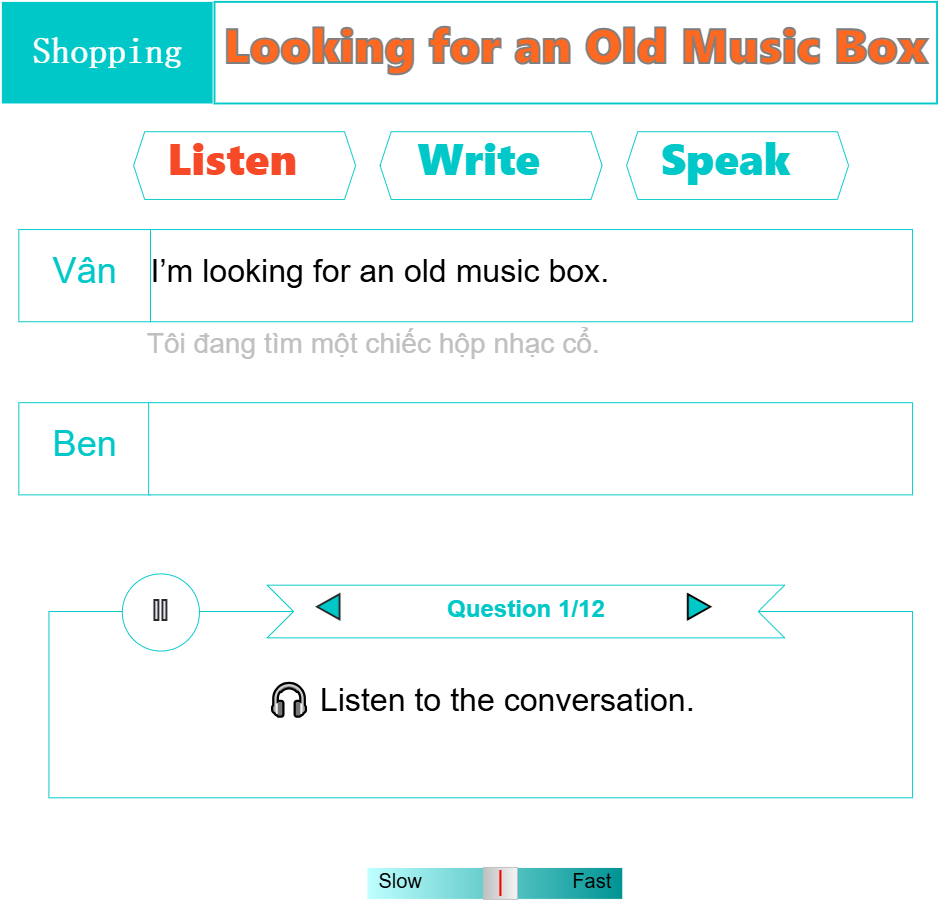Tap the circular pause control above the question box
This screenshot has height=903, width=940.
tap(160, 612)
